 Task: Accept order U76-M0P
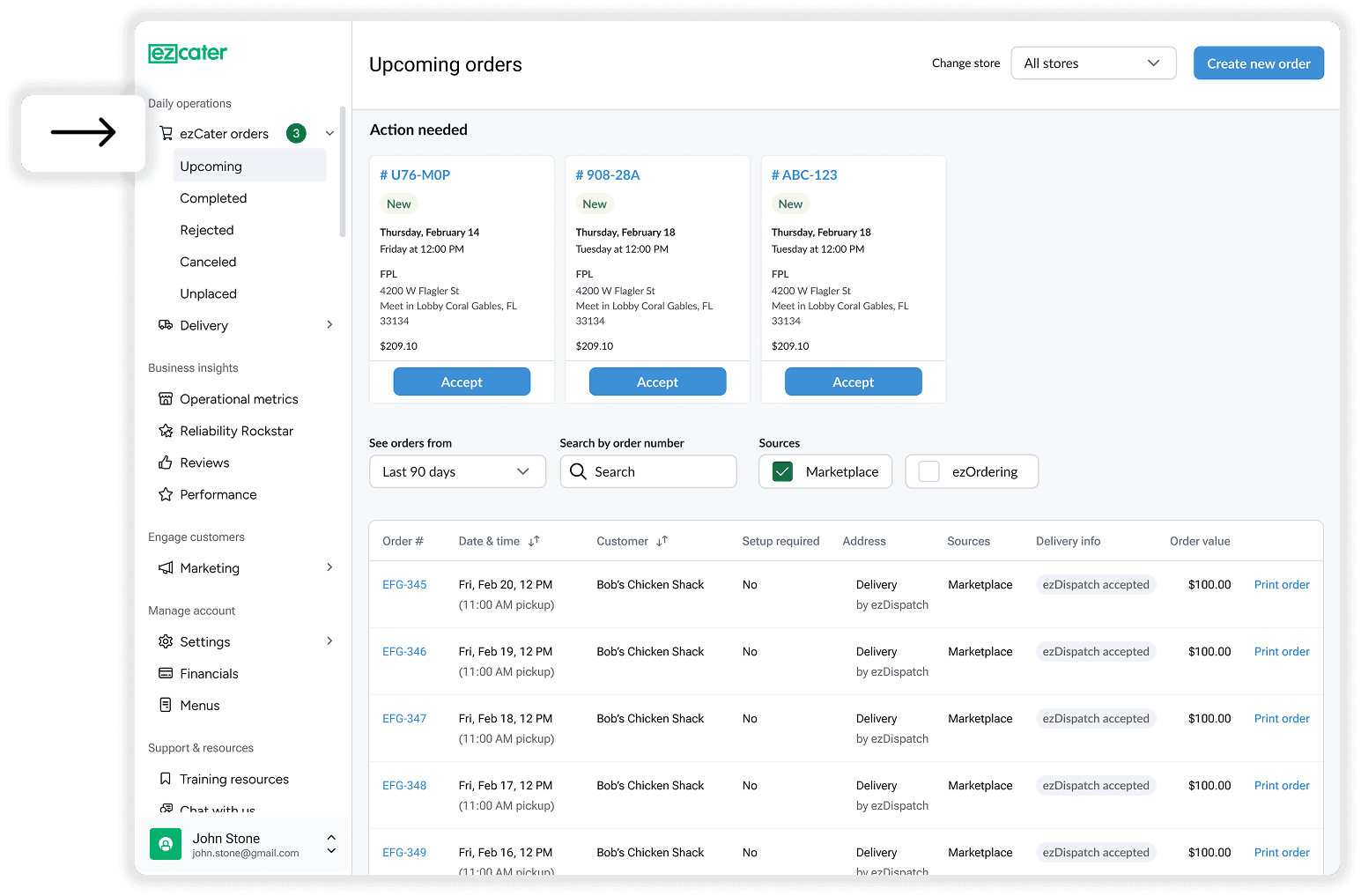point(462,381)
